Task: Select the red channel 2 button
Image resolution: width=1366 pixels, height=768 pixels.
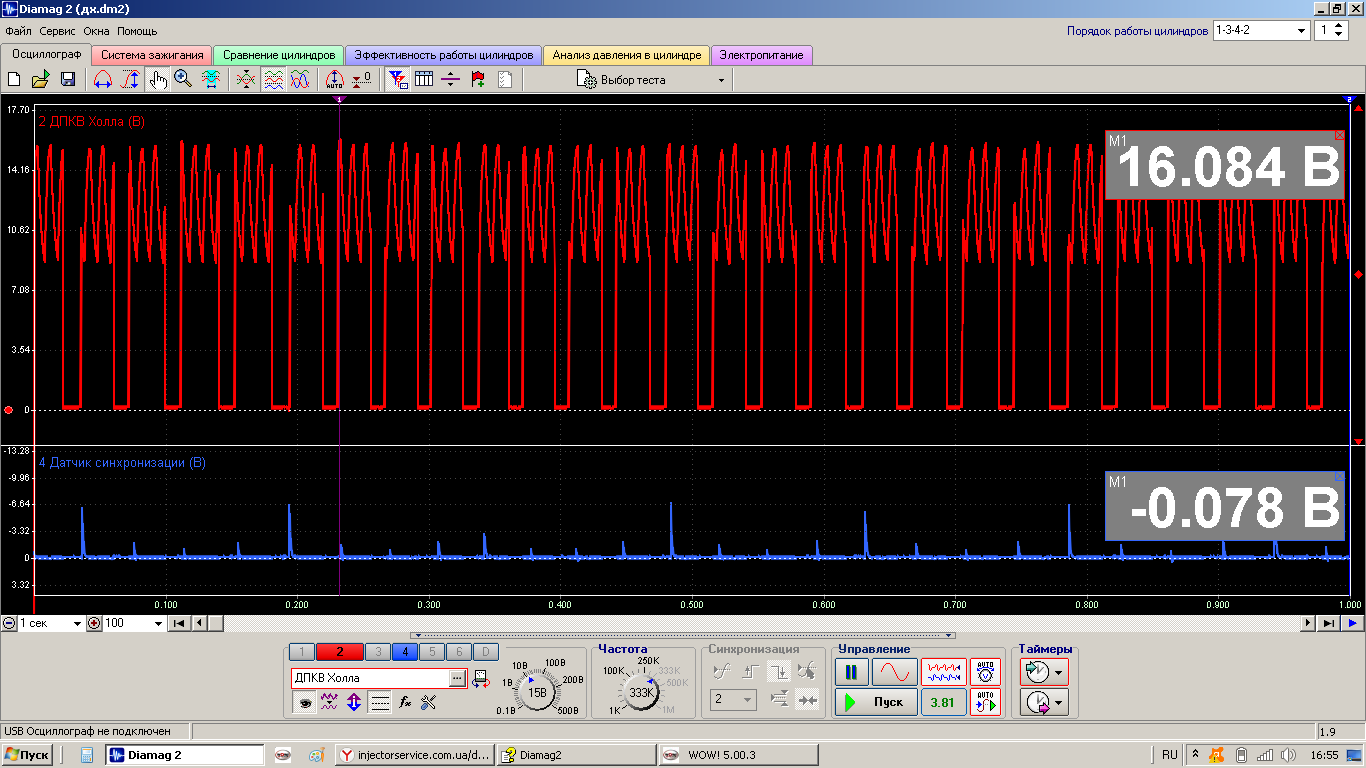Action: [340, 652]
